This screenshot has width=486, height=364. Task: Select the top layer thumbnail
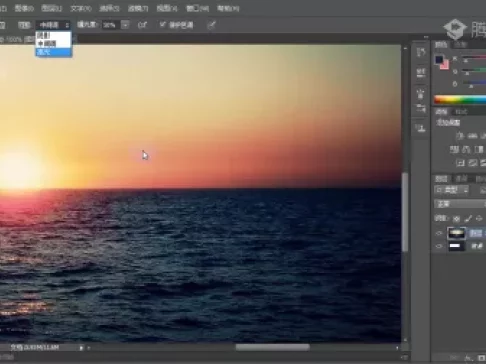pos(456,233)
